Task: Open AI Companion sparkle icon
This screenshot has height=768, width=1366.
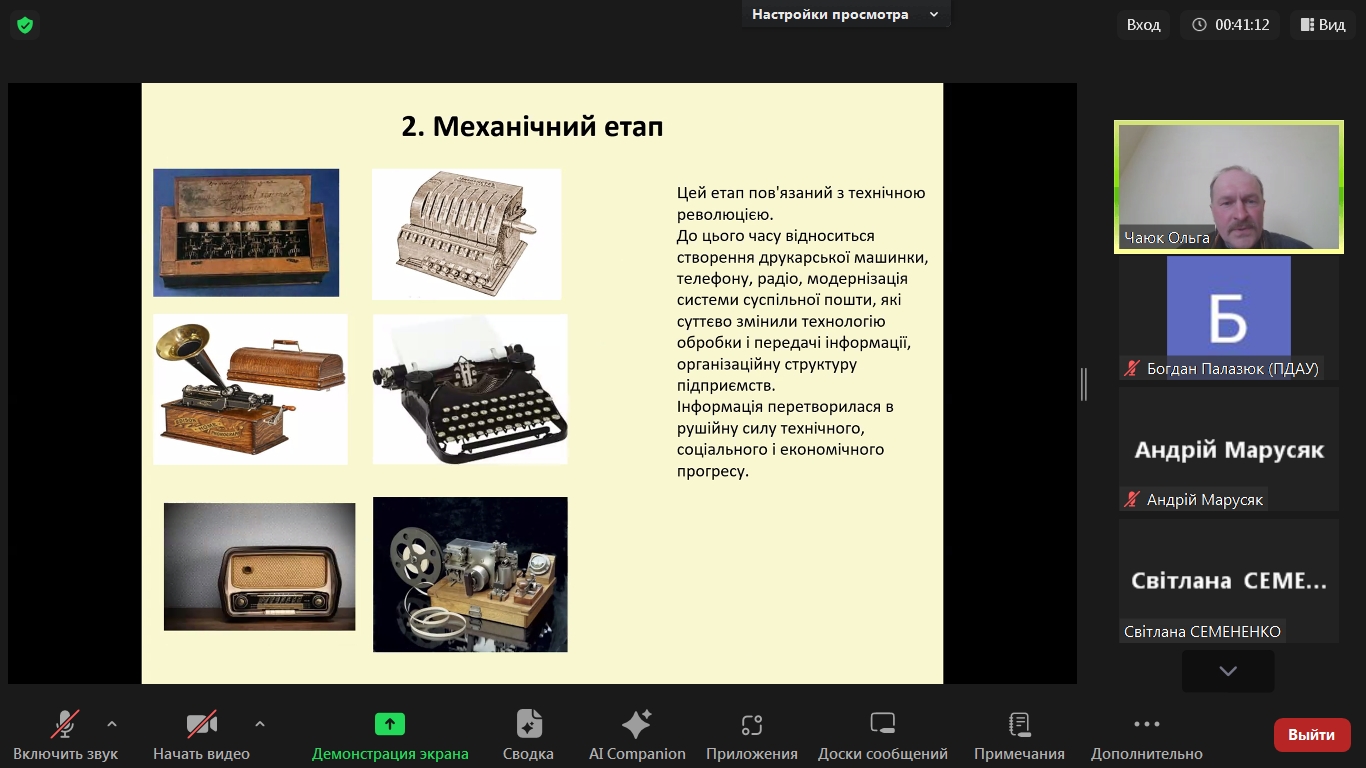Action: click(637, 724)
